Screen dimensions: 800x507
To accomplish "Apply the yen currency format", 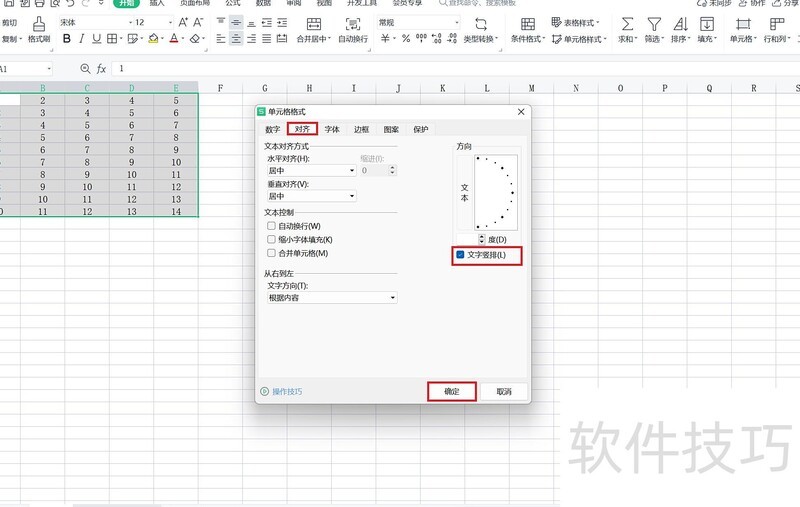I will [385, 38].
